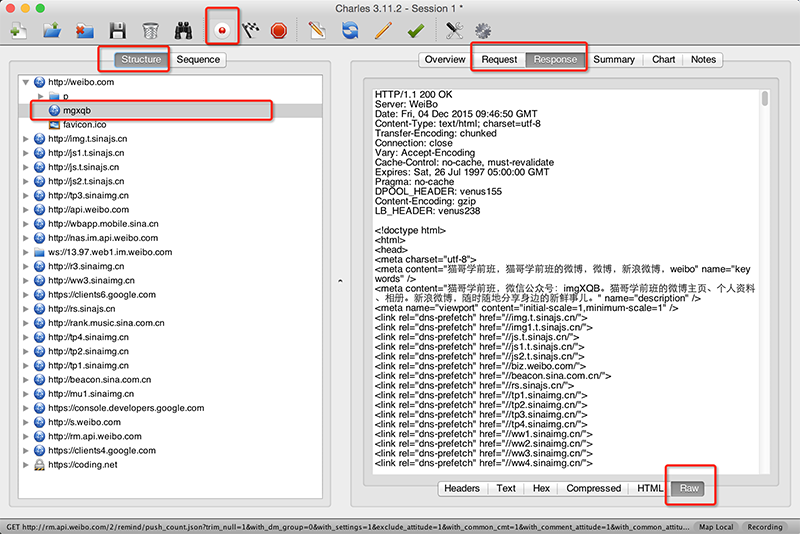Image resolution: width=800 pixels, height=534 pixels.
Task: Switch response view to Hex
Action: point(541,489)
